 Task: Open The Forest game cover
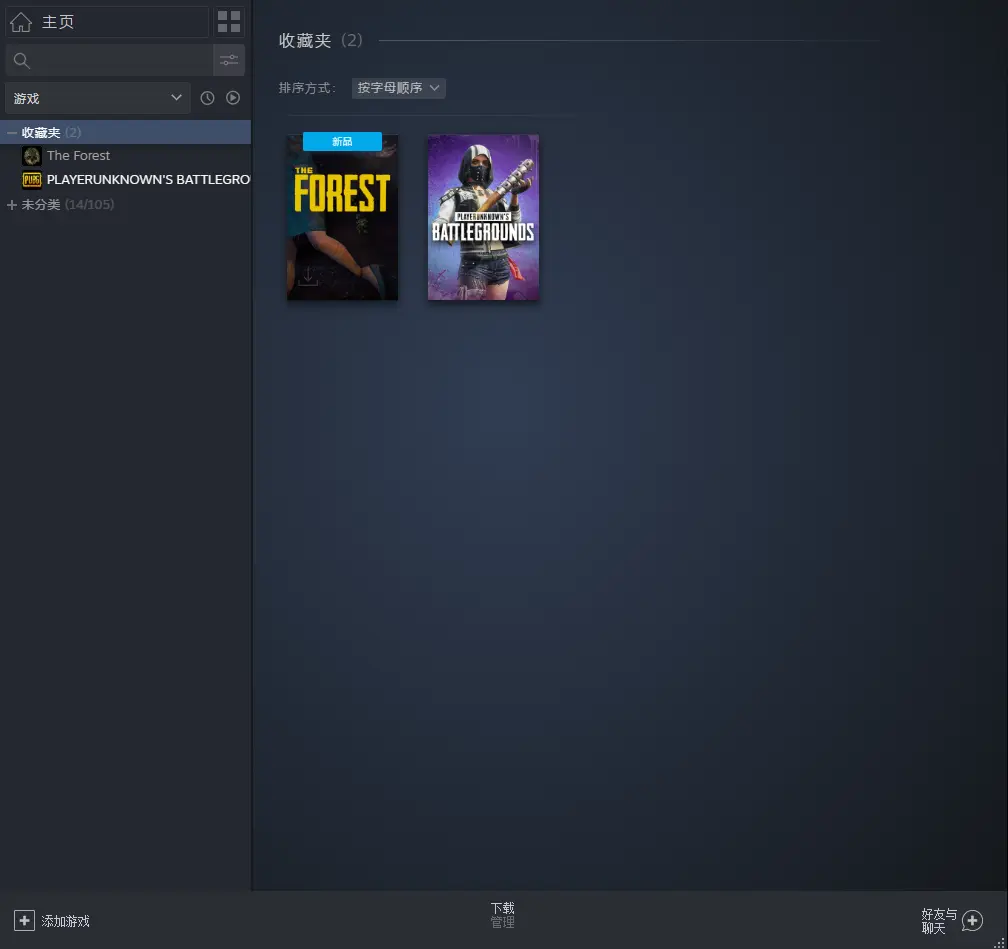(343, 217)
